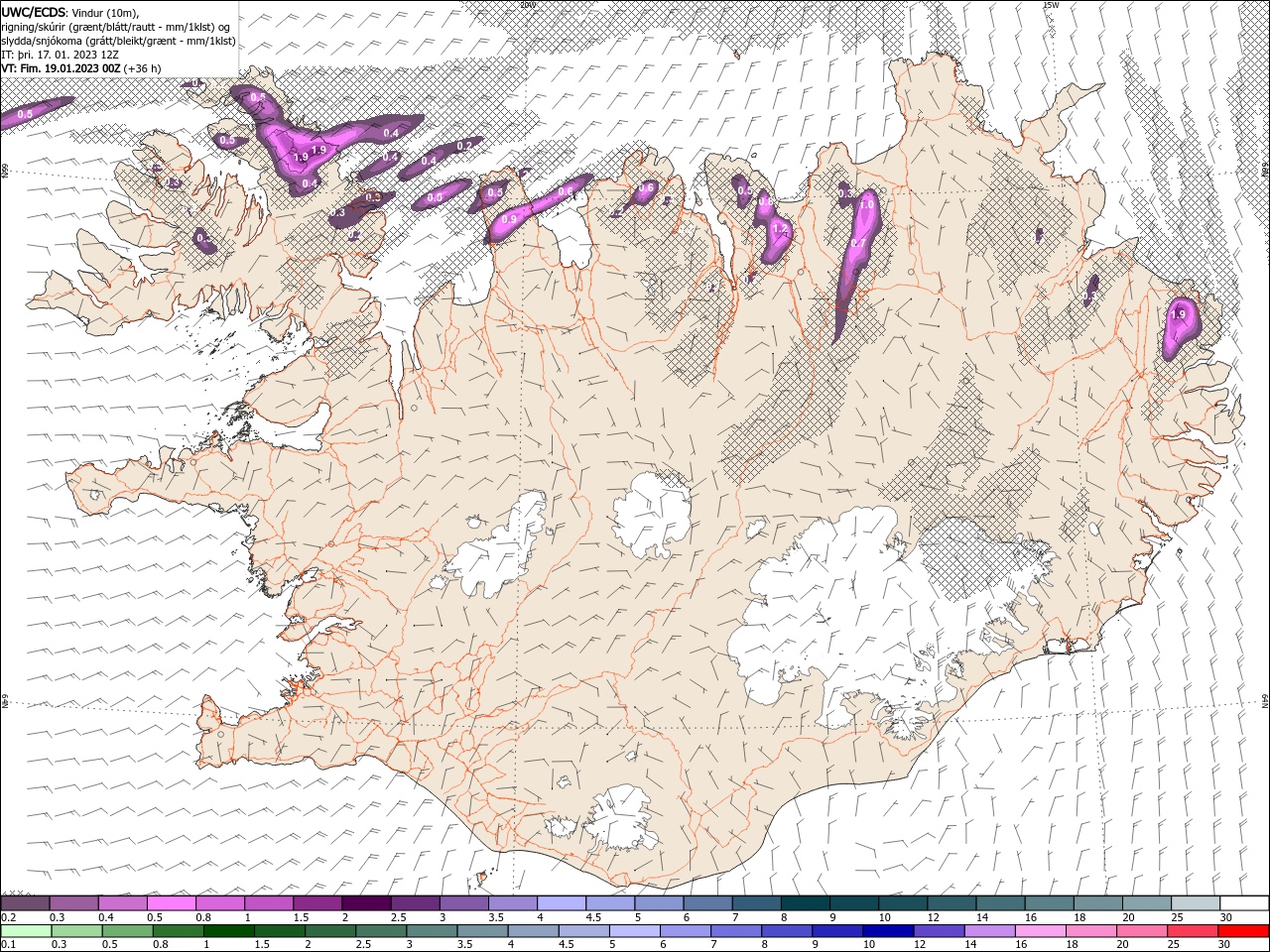Pick the light pink 16 swatch in lower legend row

pyautogui.click(x=1040, y=931)
